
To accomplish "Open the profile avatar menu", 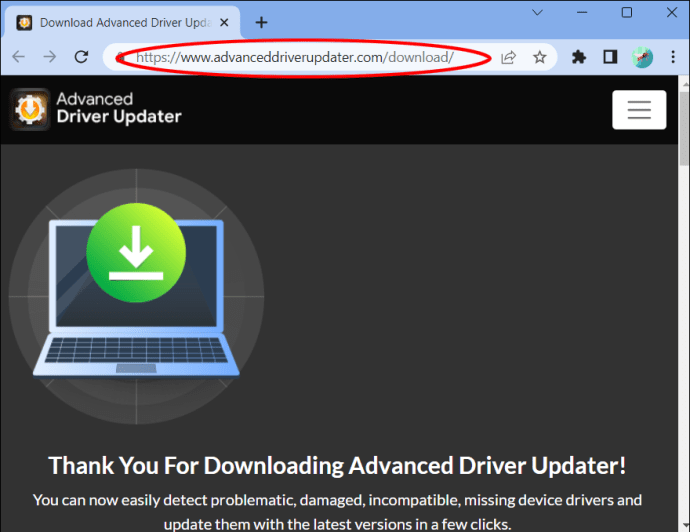I will 642,57.
